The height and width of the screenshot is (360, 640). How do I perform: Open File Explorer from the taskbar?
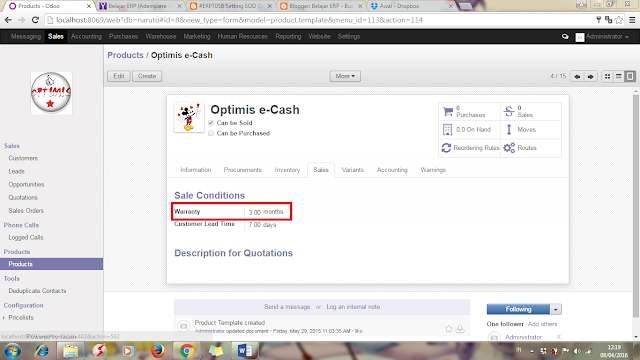70,351
